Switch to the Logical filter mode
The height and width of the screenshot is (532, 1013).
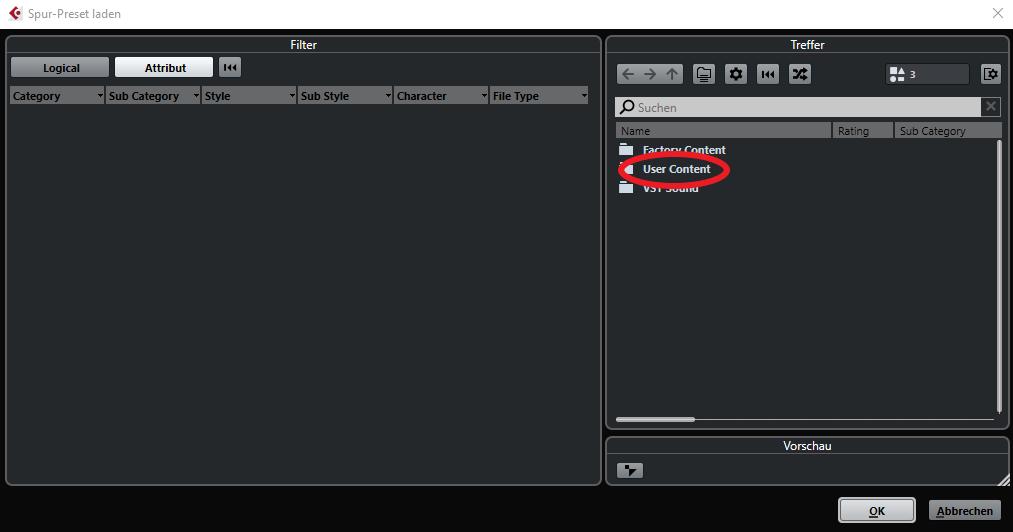click(61, 68)
